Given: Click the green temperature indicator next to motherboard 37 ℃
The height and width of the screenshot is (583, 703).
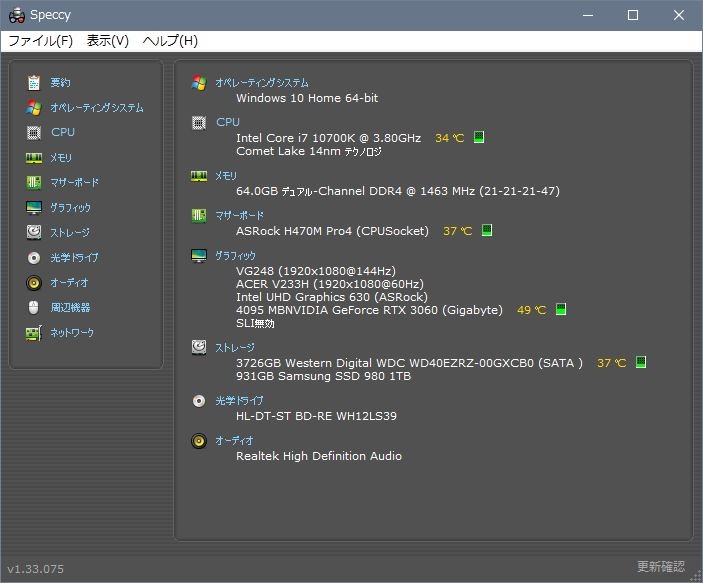Looking at the screenshot, I should (487, 231).
